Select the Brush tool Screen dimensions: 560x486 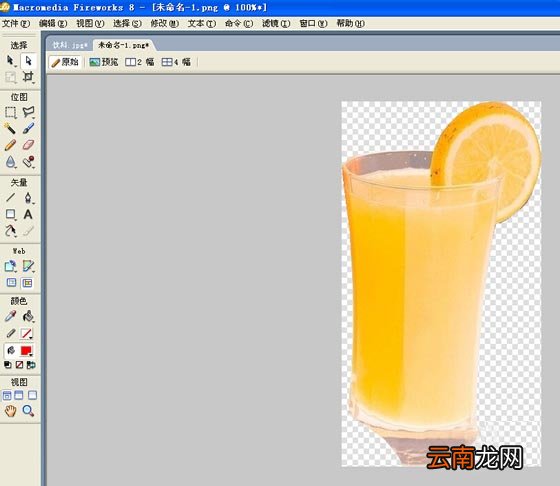pos(28,128)
